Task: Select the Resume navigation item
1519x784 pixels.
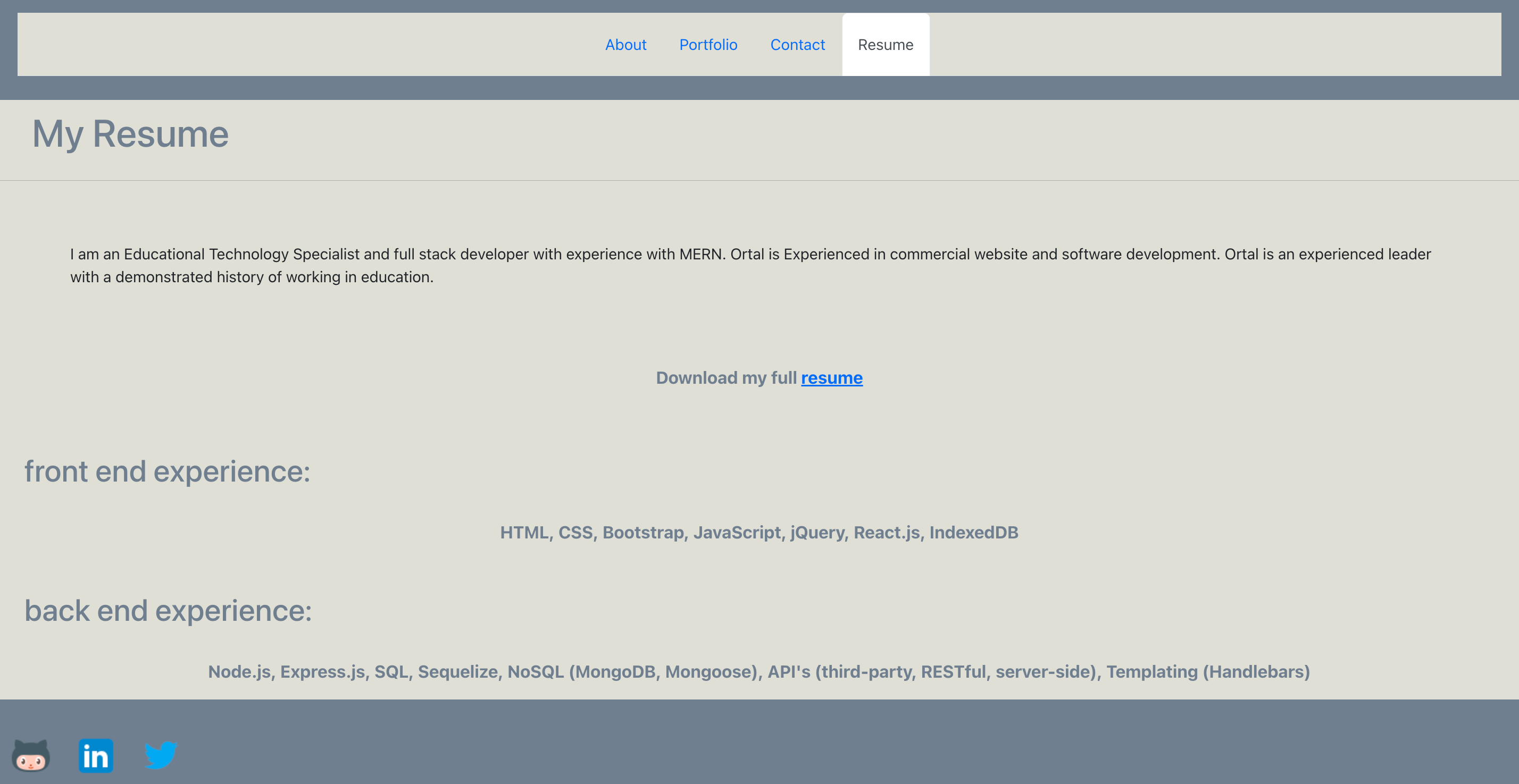Action: click(885, 44)
